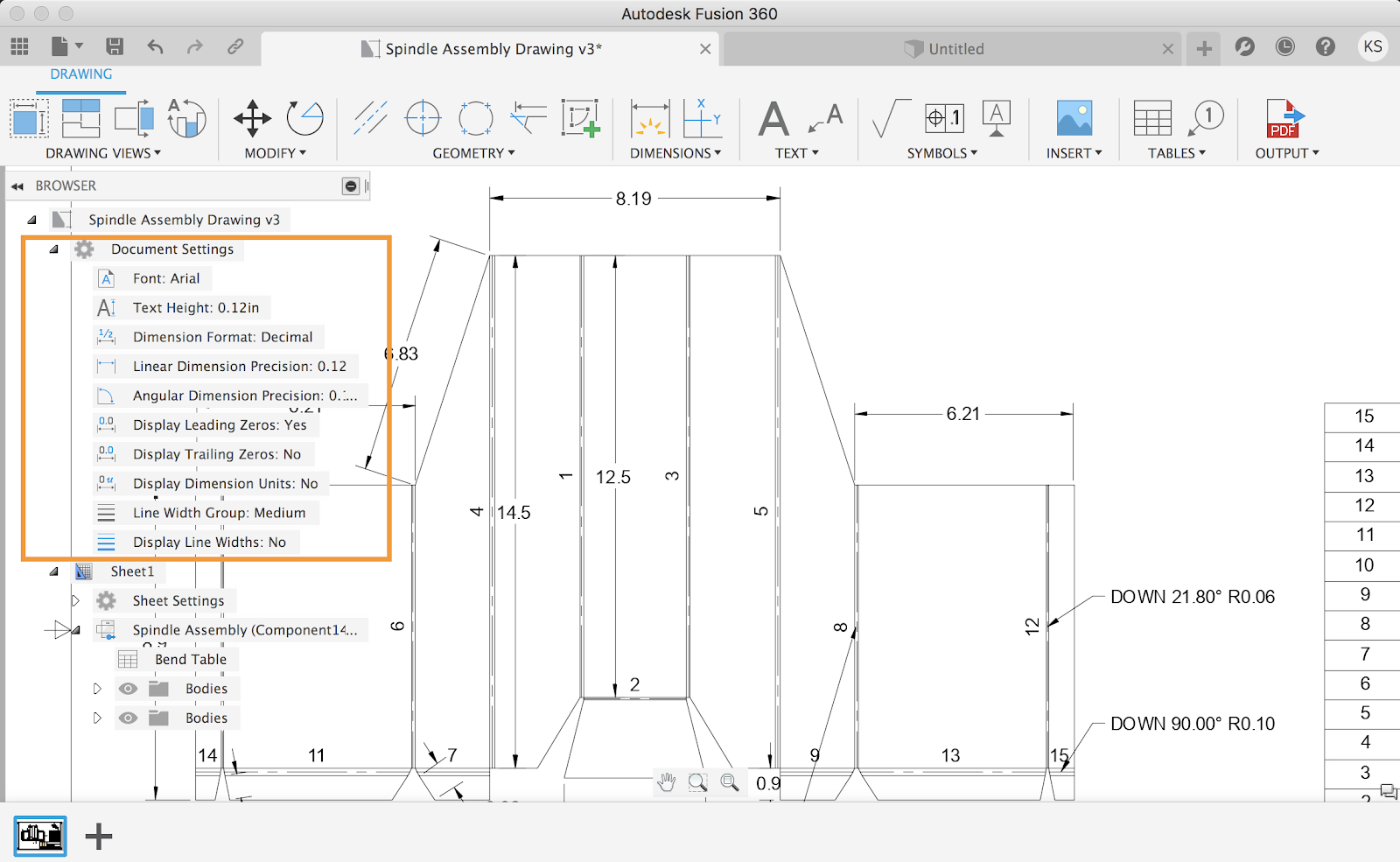1400x862 pixels.
Task: Add a new sheet with the plus button
Action: (98, 837)
